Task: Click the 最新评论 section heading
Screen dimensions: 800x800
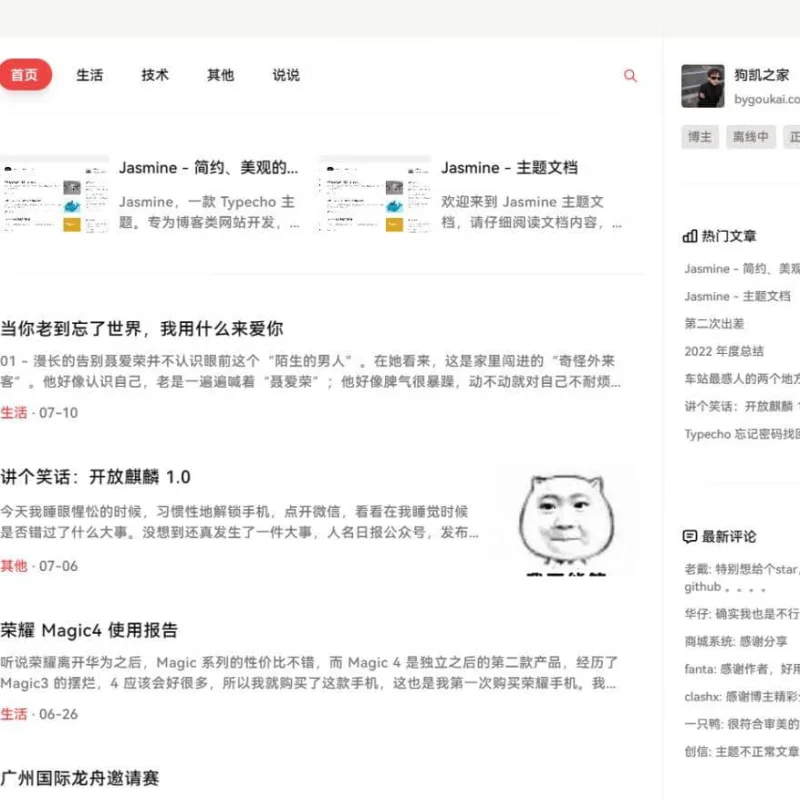Action: [729, 537]
